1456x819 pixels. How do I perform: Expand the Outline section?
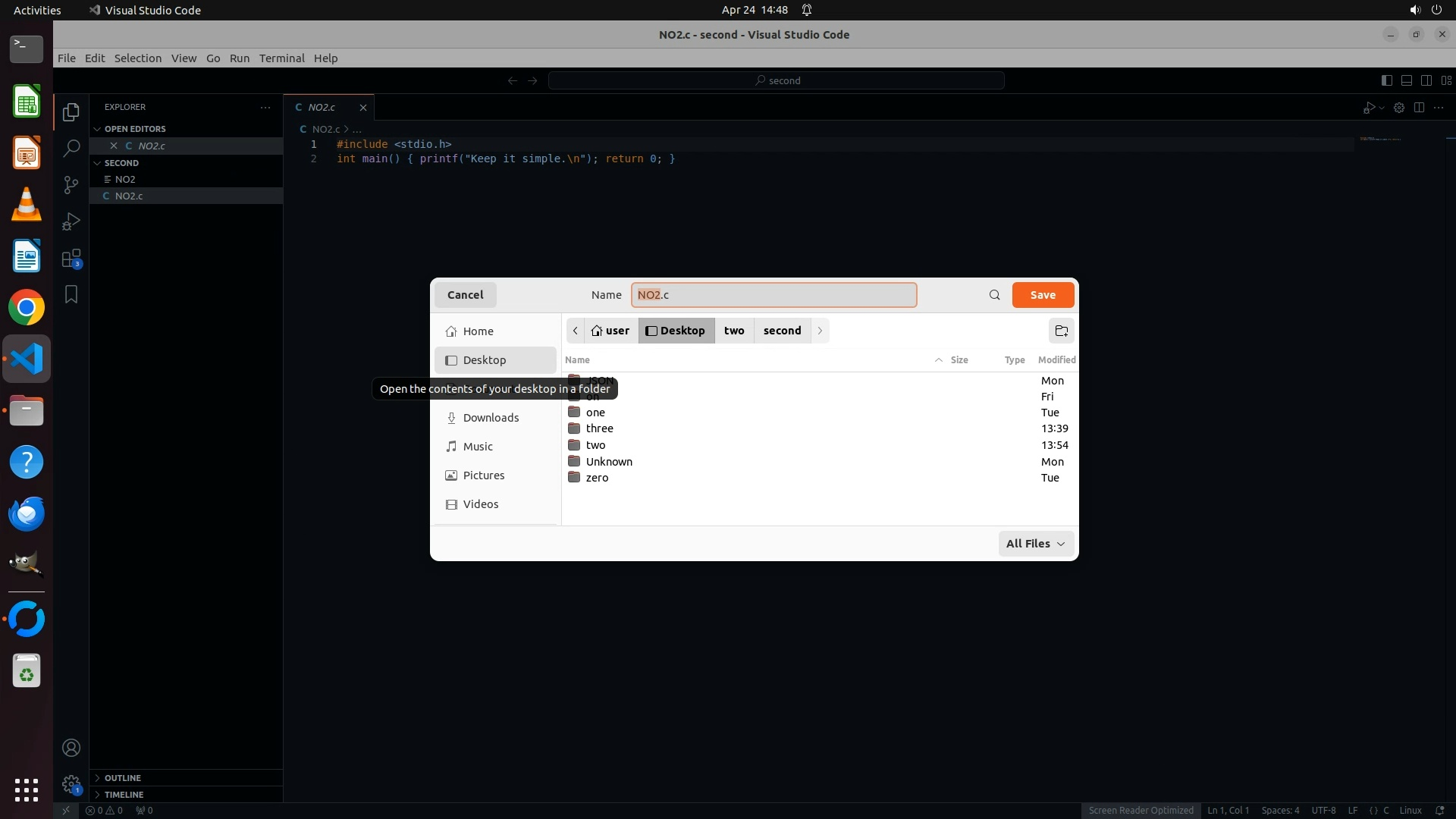(x=122, y=778)
